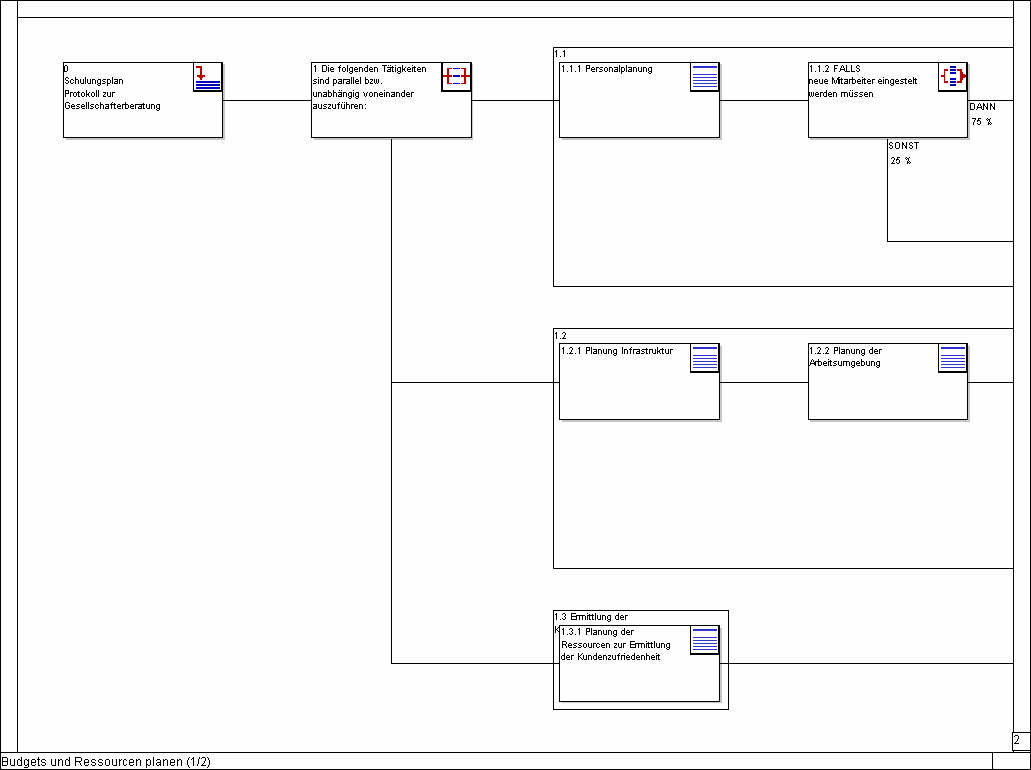Click the page number 2 box
This screenshot has width=1031, height=770.
tap(1019, 741)
